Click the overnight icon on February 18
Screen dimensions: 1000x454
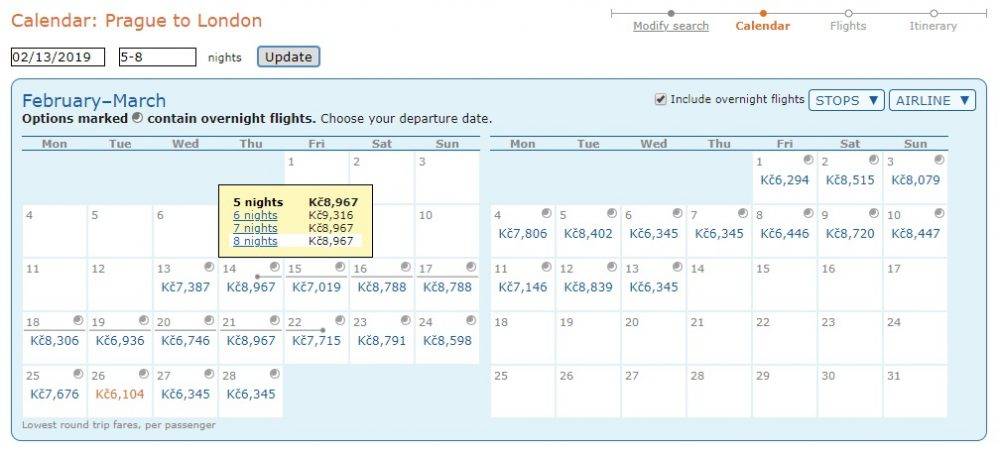point(76,320)
